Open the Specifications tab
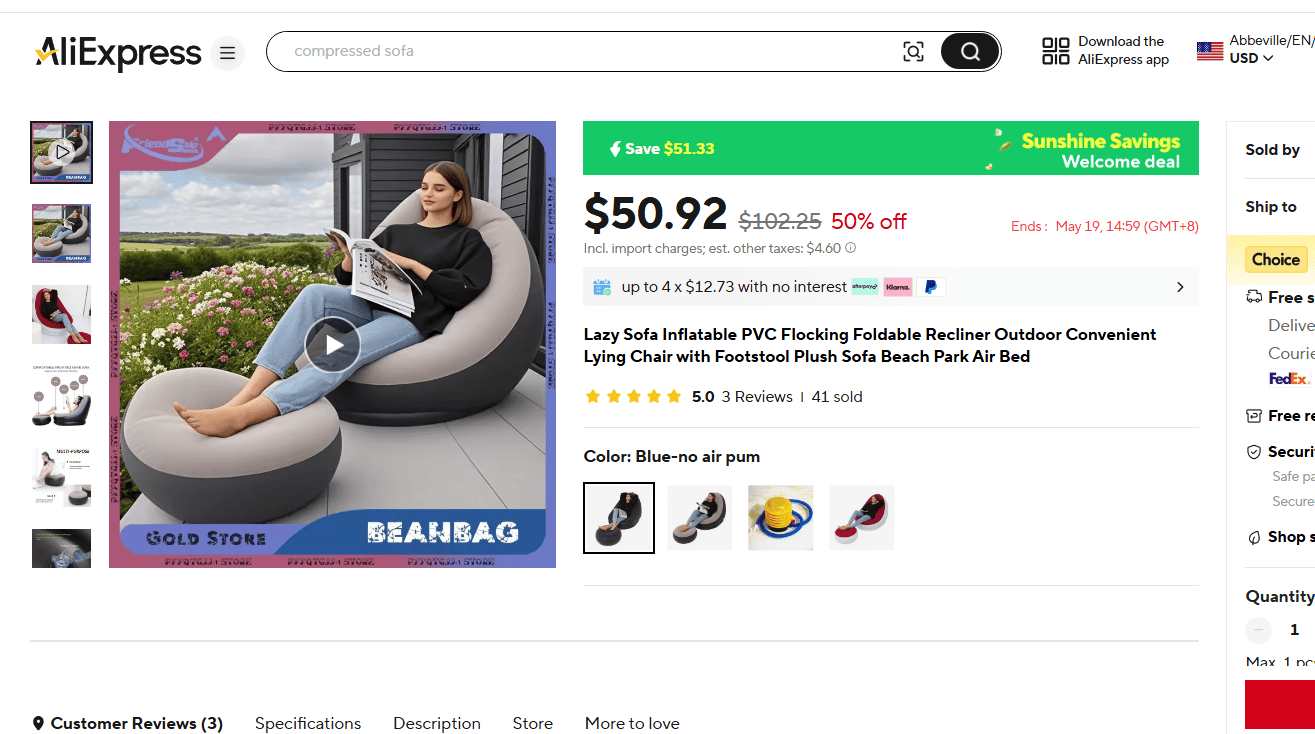This screenshot has height=734, width=1315. (308, 723)
